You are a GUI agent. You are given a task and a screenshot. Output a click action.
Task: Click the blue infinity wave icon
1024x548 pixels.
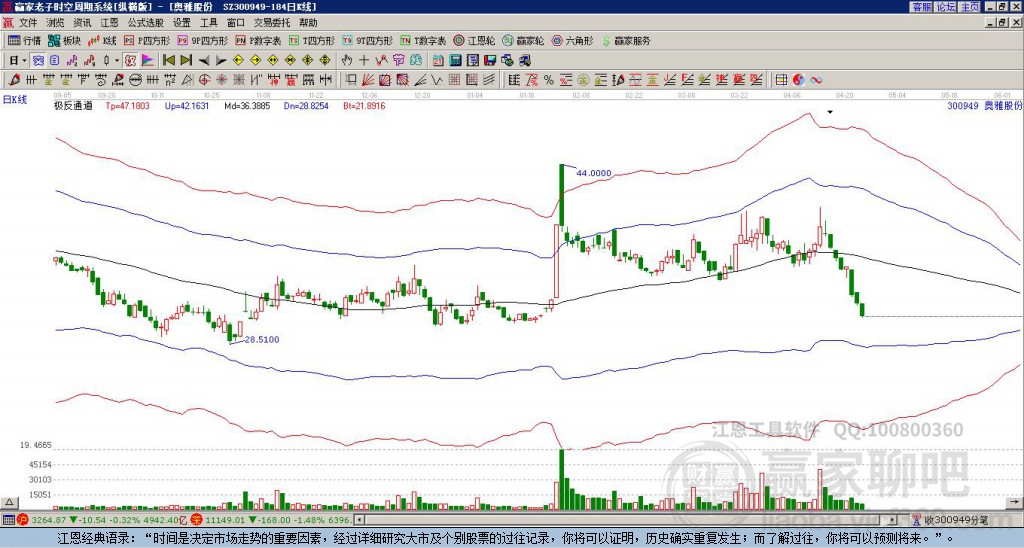click(x=816, y=80)
